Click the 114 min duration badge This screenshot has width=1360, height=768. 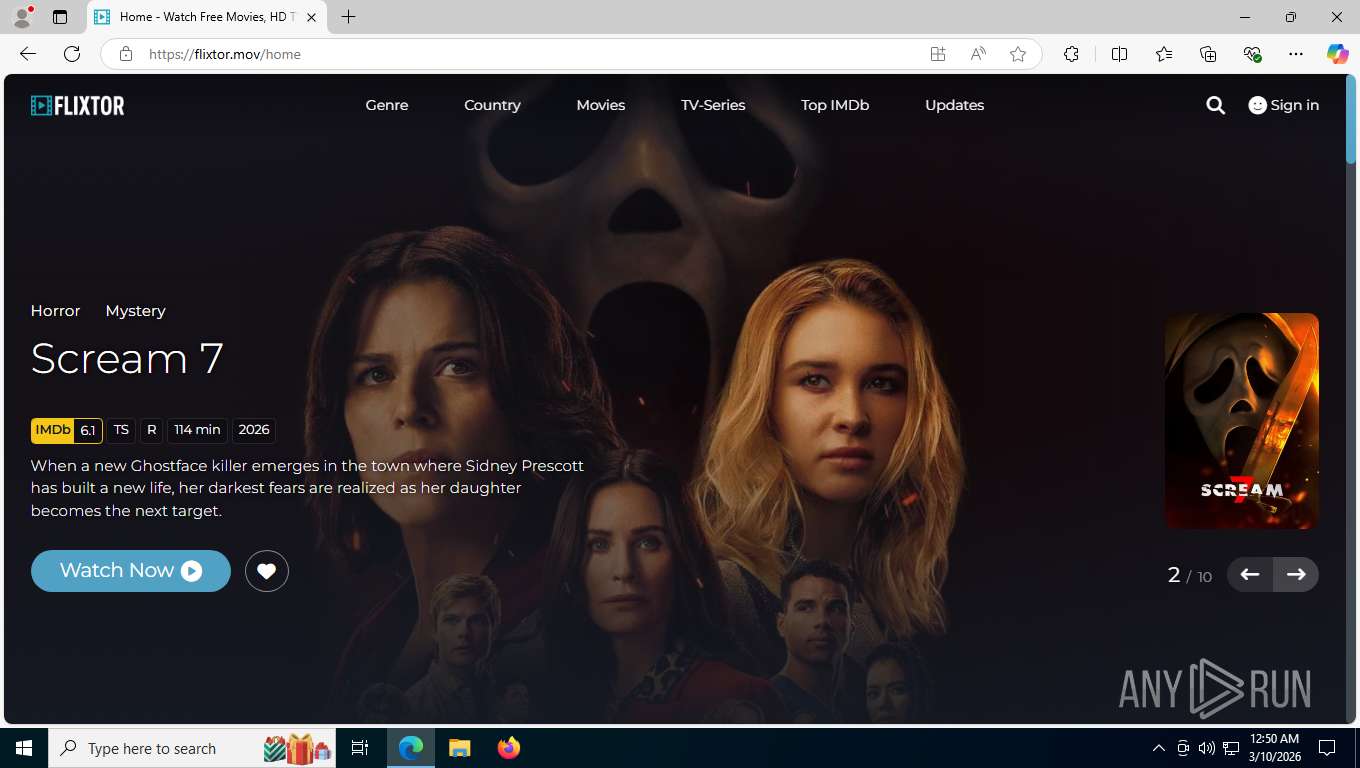(x=197, y=430)
